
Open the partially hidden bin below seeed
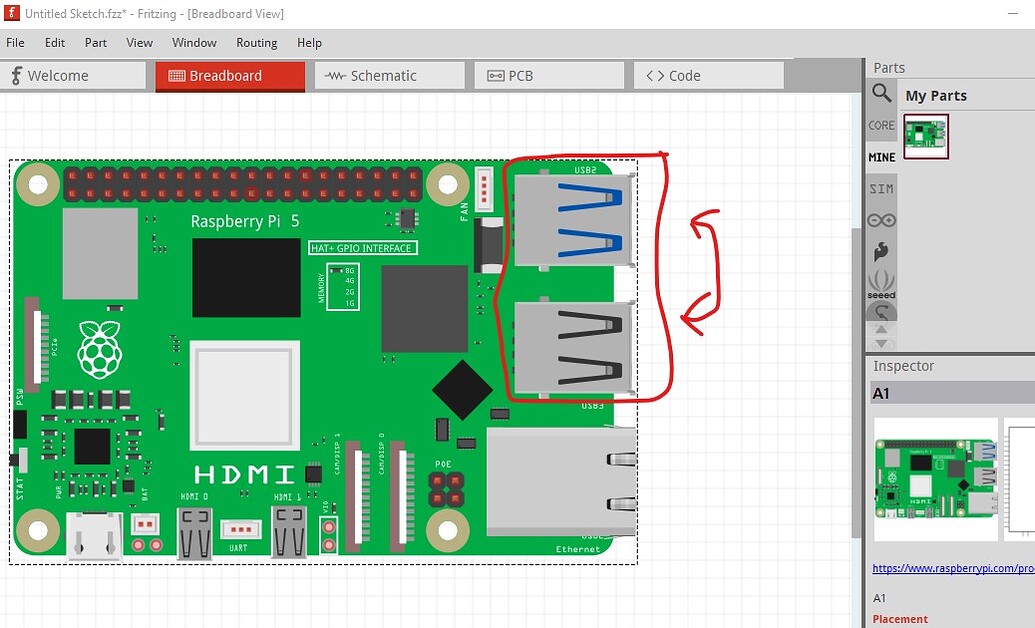pos(881,312)
